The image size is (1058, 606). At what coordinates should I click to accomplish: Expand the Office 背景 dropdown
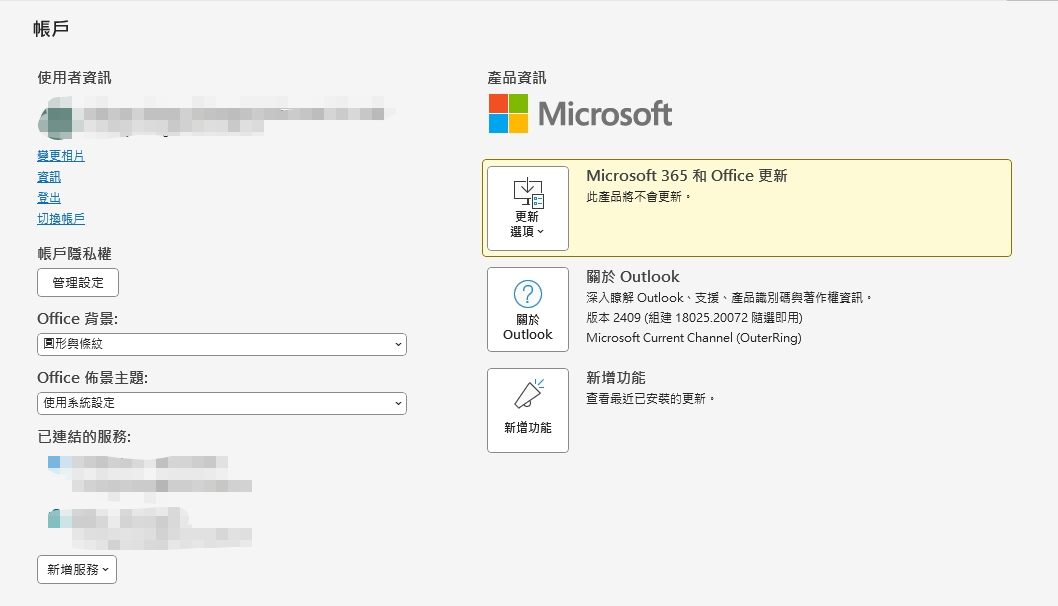[x=221, y=344]
